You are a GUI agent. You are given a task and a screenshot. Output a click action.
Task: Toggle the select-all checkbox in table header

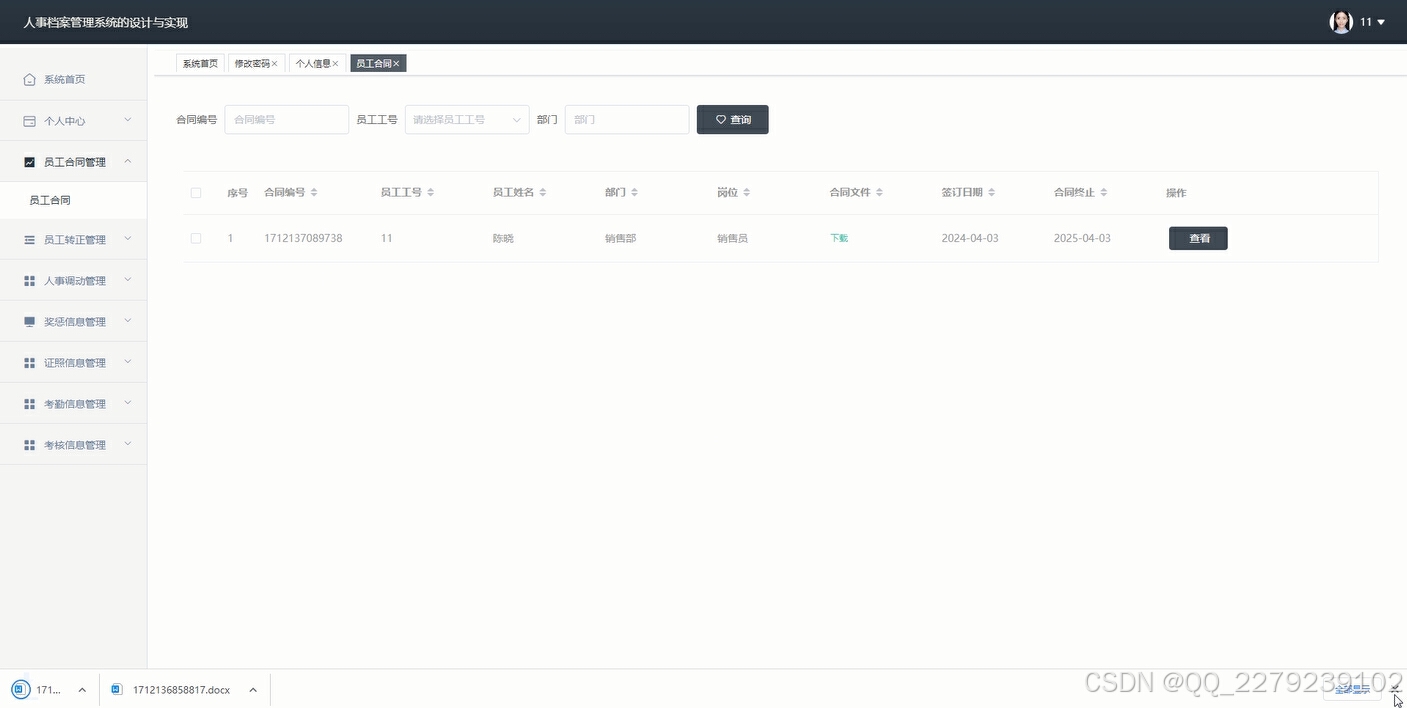click(196, 192)
